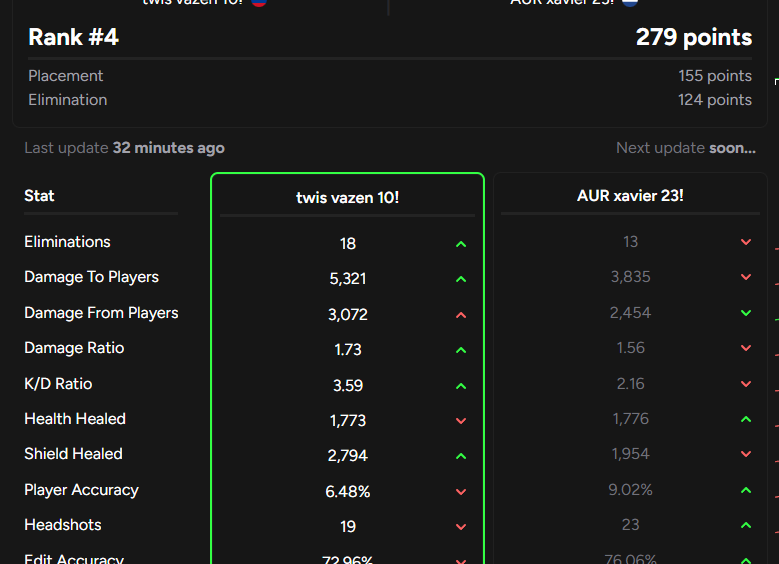Click the Health Healed row label

coord(75,419)
